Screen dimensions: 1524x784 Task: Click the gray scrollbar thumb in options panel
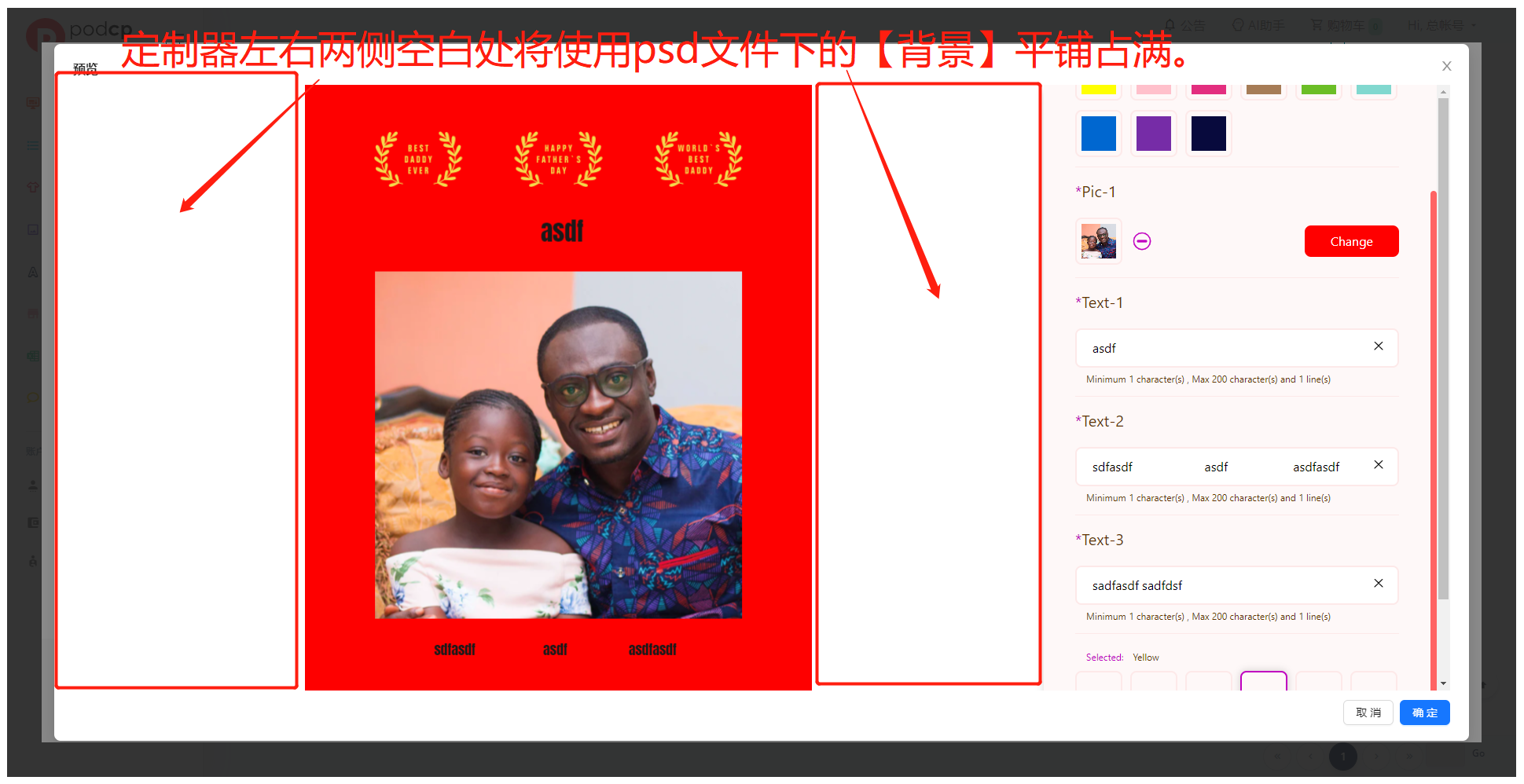(x=1443, y=349)
